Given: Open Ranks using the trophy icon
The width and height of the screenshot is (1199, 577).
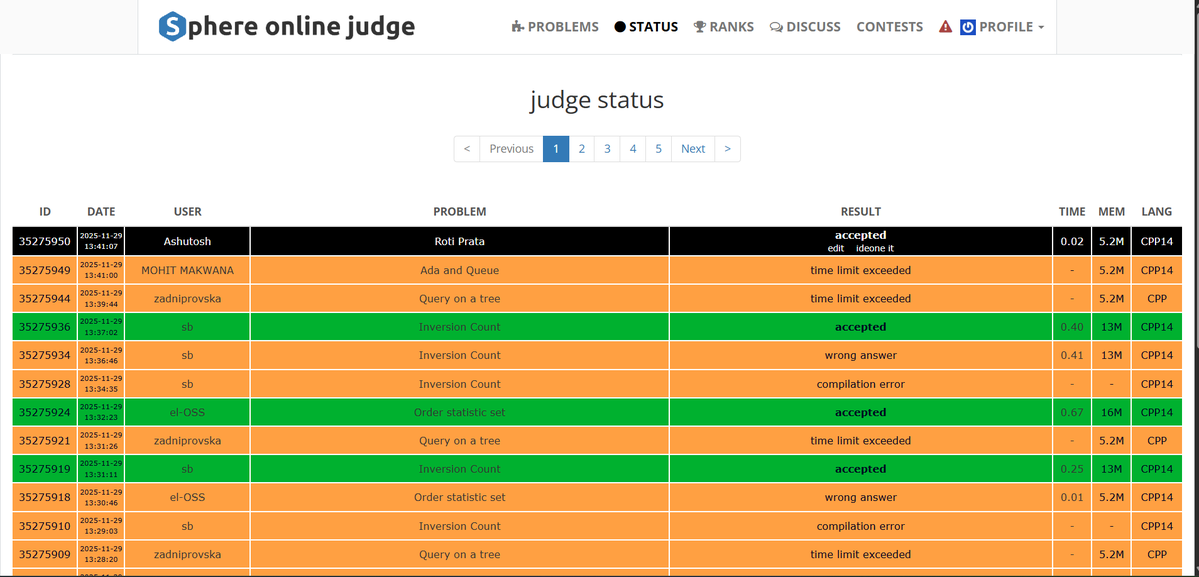Looking at the screenshot, I should pyautogui.click(x=700, y=27).
